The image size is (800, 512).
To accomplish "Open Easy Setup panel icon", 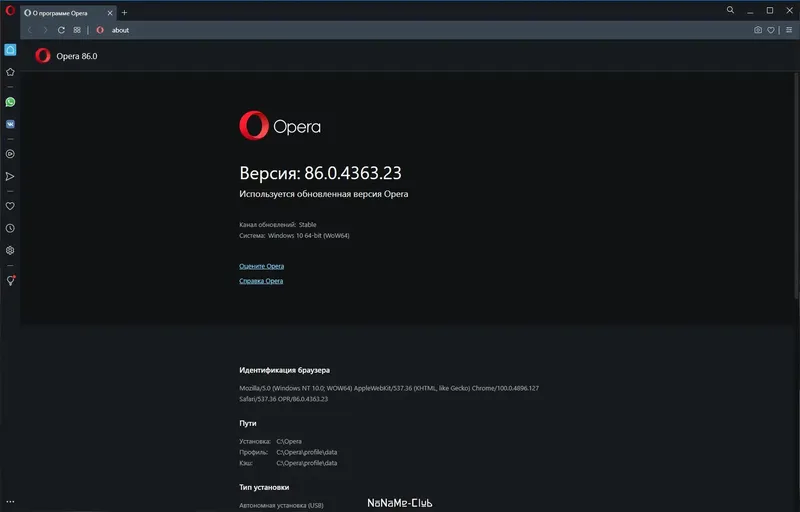I will [x=785, y=30].
